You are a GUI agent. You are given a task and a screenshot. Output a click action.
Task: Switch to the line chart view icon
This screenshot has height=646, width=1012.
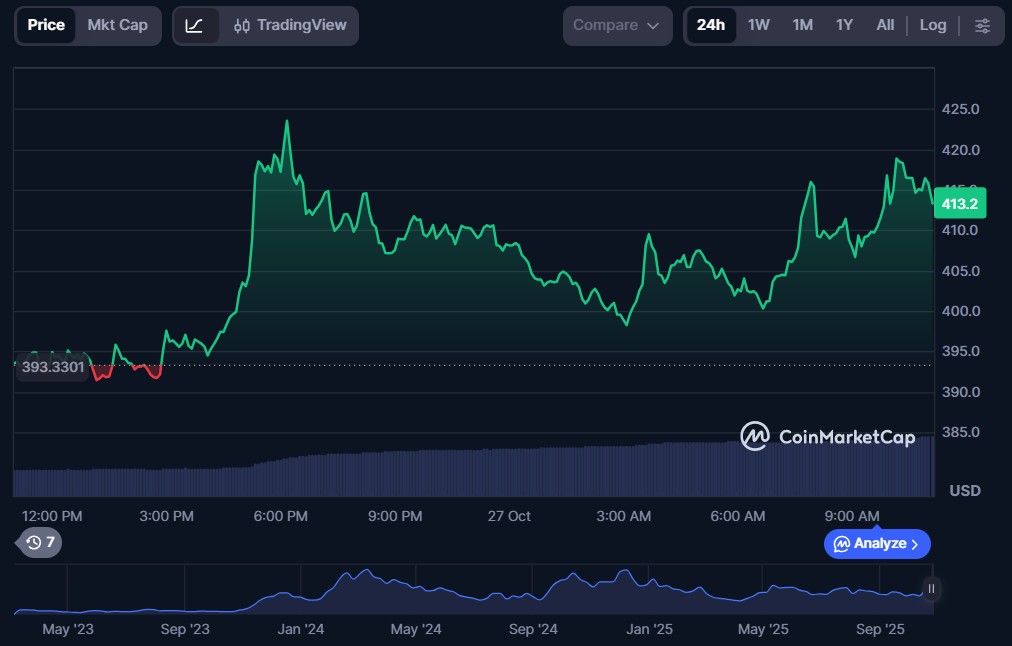pyautogui.click(x=195, y=25)
